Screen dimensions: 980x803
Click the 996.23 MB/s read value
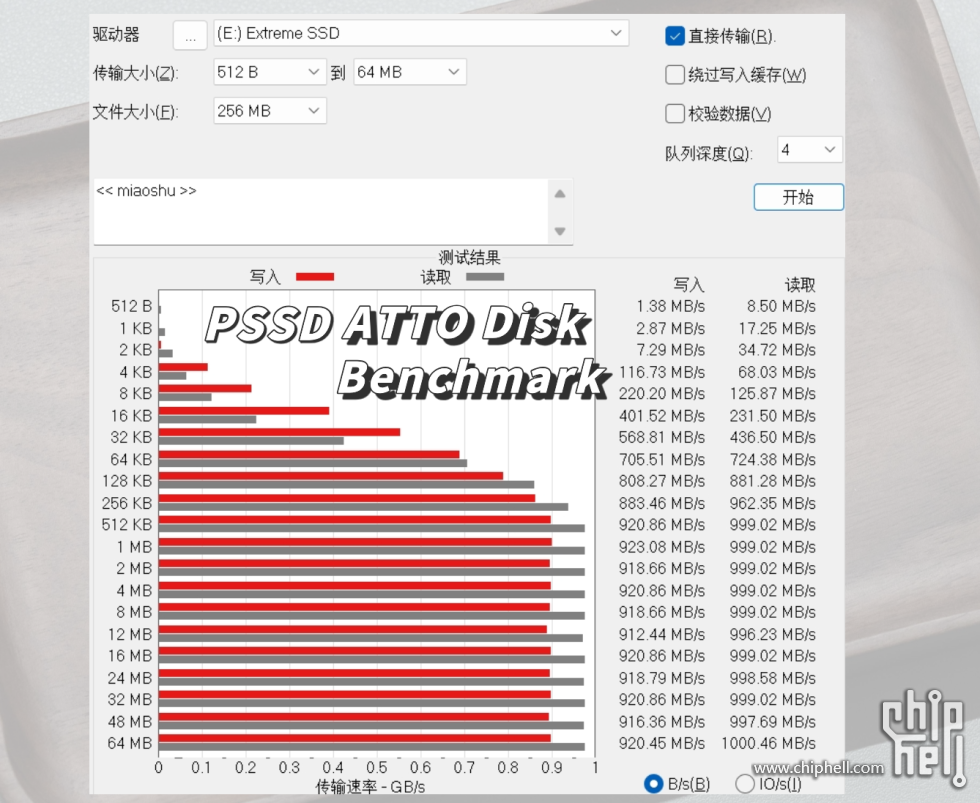[772, 634]
